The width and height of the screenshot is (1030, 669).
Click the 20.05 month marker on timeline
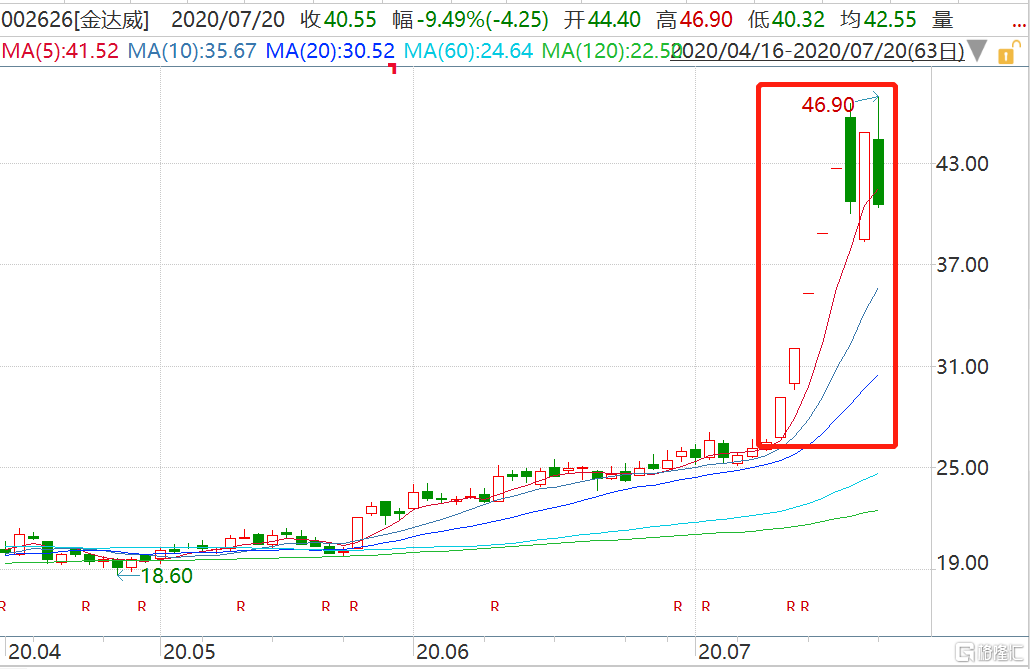pyautogui.click(x=189, y=652)
